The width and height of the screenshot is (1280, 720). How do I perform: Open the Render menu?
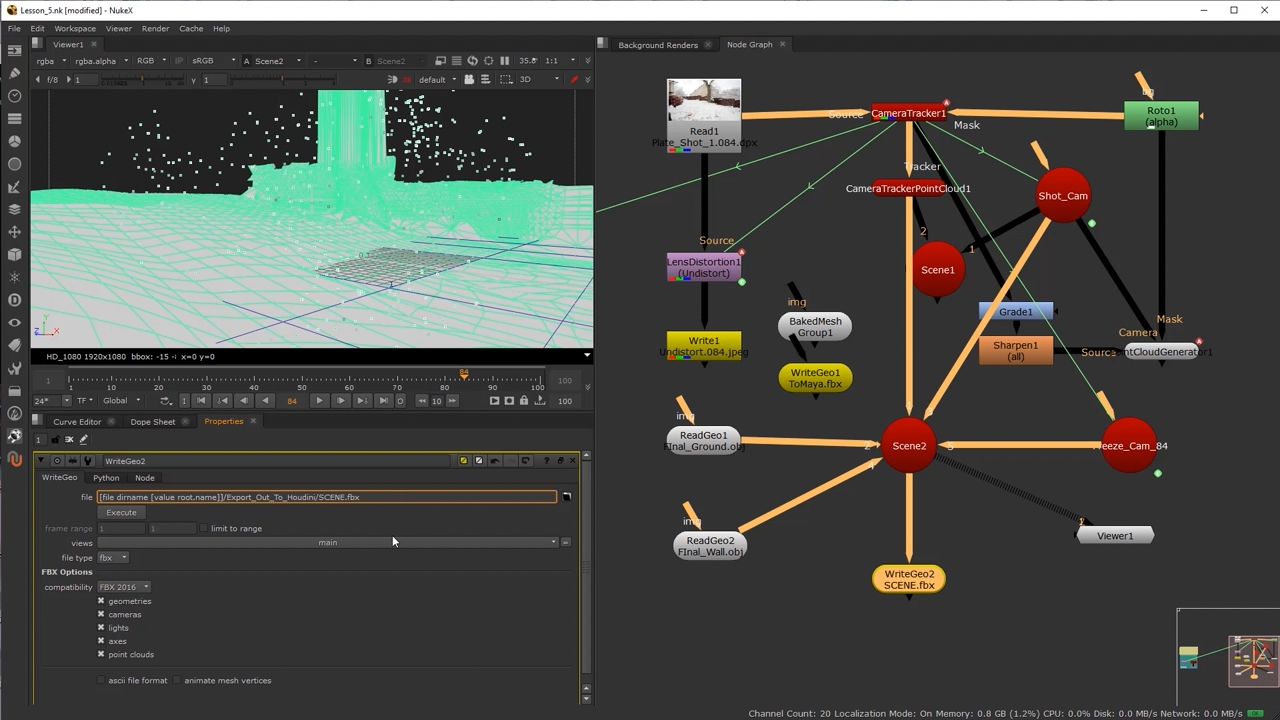(155, 29)
